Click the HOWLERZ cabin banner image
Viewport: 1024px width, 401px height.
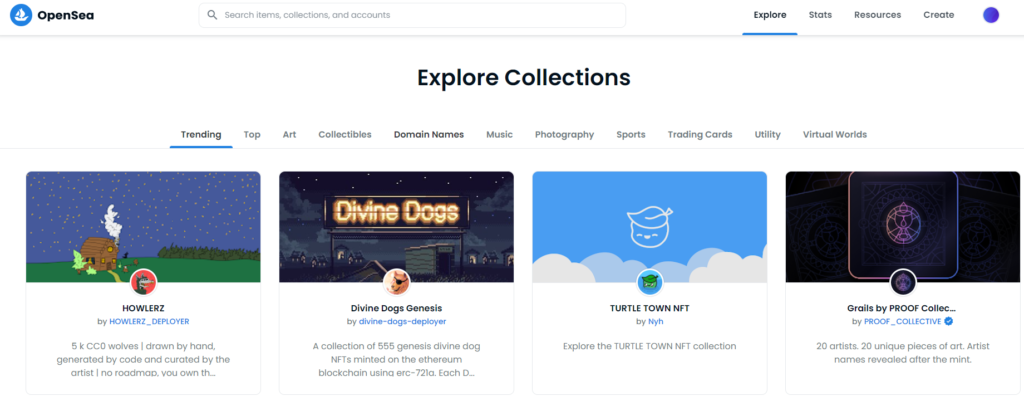click(x=143, y=227)
